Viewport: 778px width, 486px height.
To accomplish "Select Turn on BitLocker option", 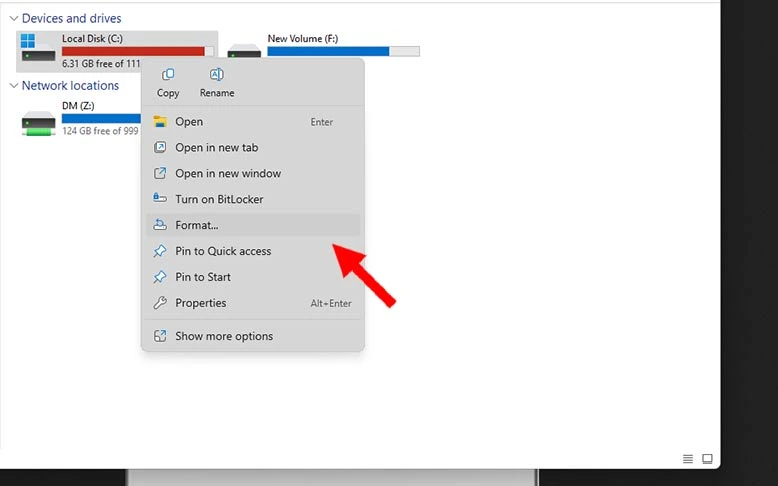I will point(219,200).
